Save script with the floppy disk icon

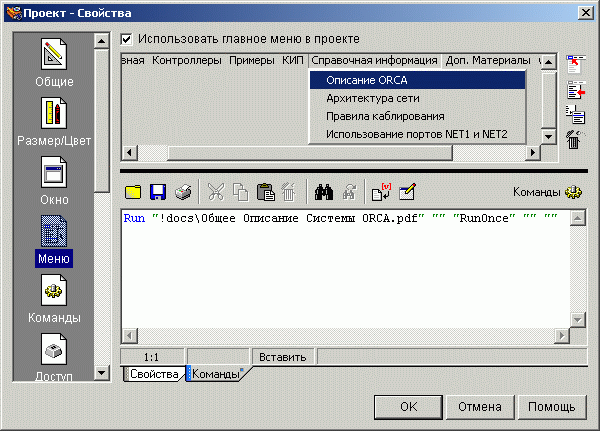158,192
